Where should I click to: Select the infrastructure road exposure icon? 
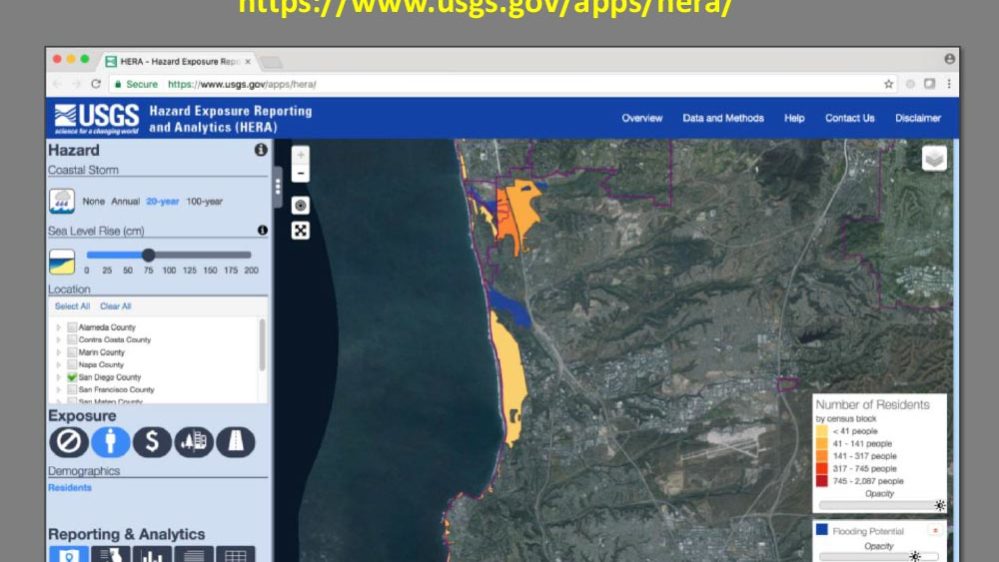[x=236, y=442]
